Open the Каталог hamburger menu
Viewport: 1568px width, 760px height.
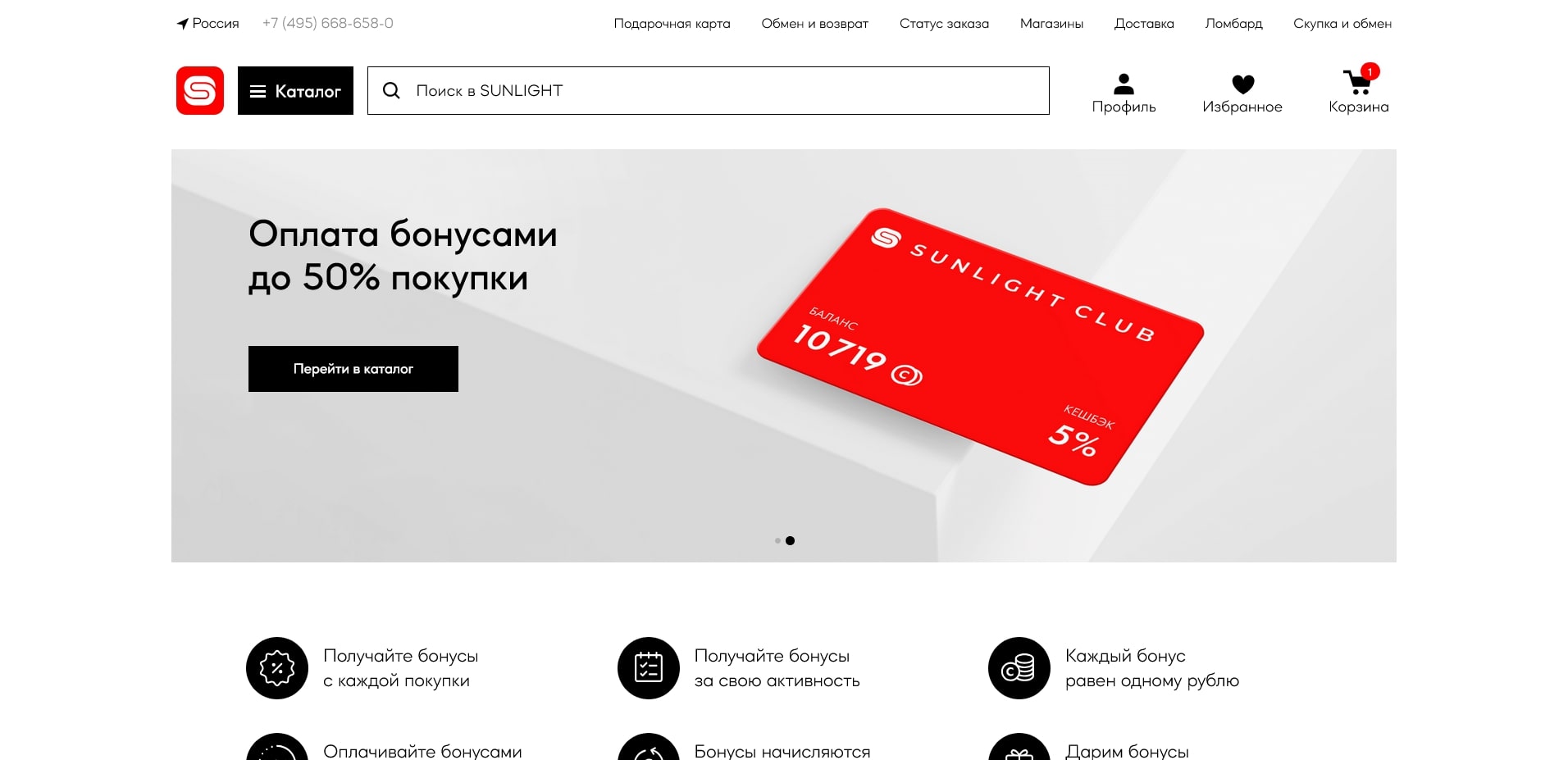295,90
